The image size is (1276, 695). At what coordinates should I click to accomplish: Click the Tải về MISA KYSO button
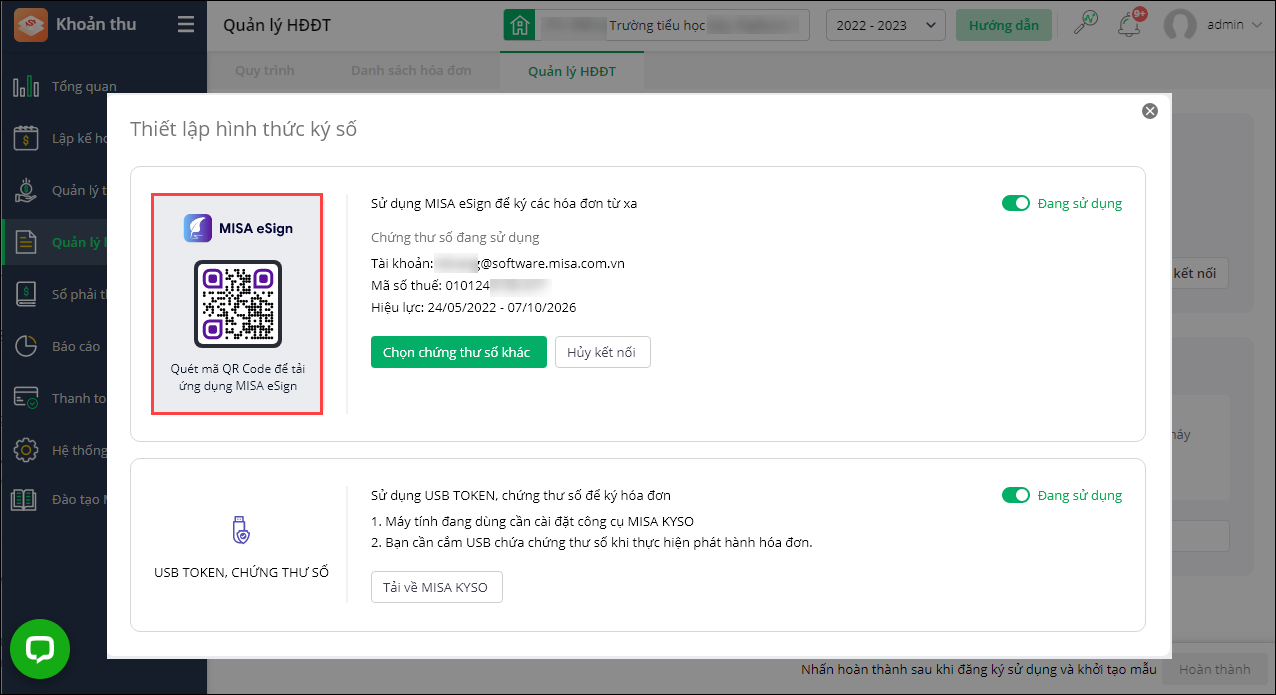pyautogui.click(x=436, y=587)
